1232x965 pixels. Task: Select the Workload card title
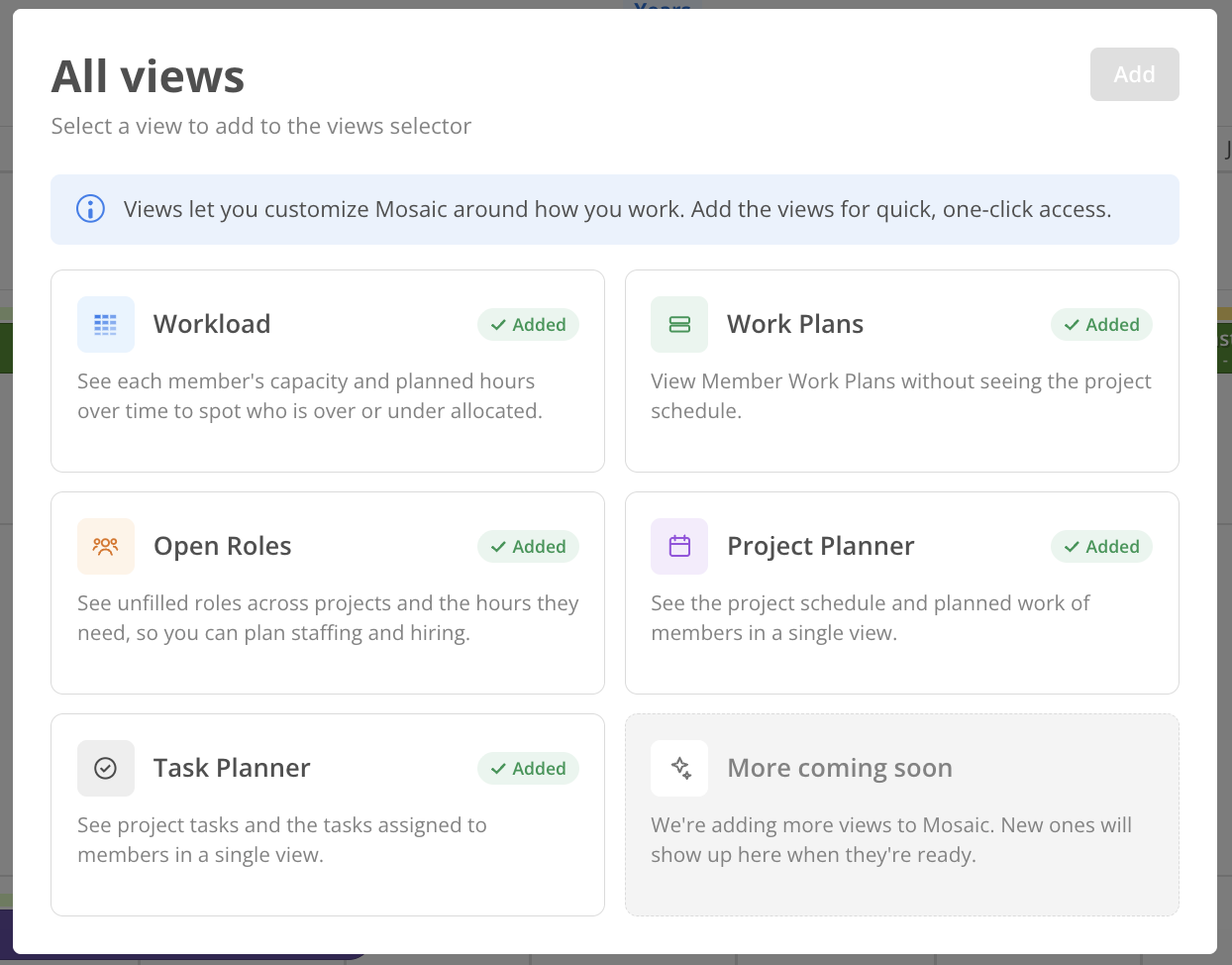(x=212, y=324)
